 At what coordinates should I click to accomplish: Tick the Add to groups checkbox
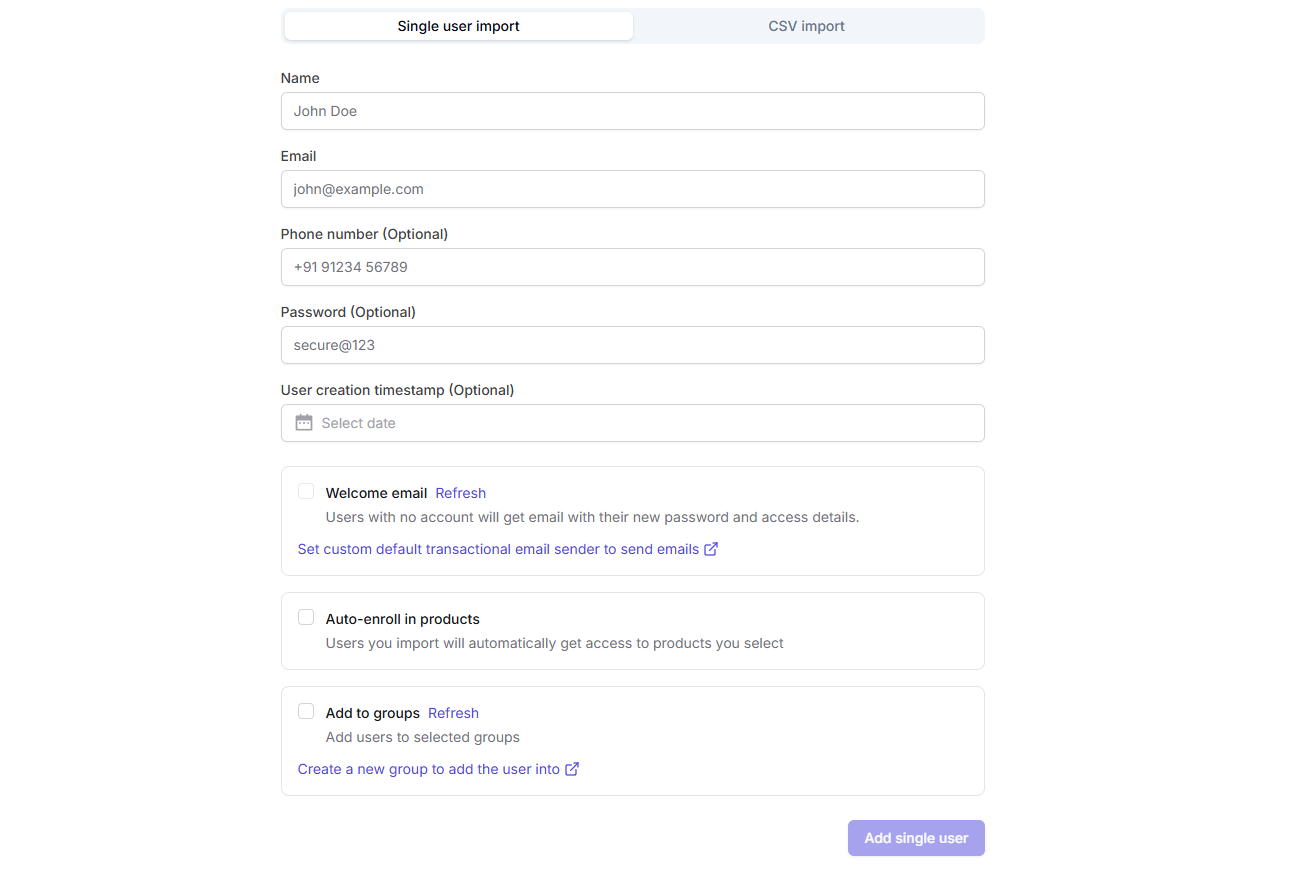306,711
